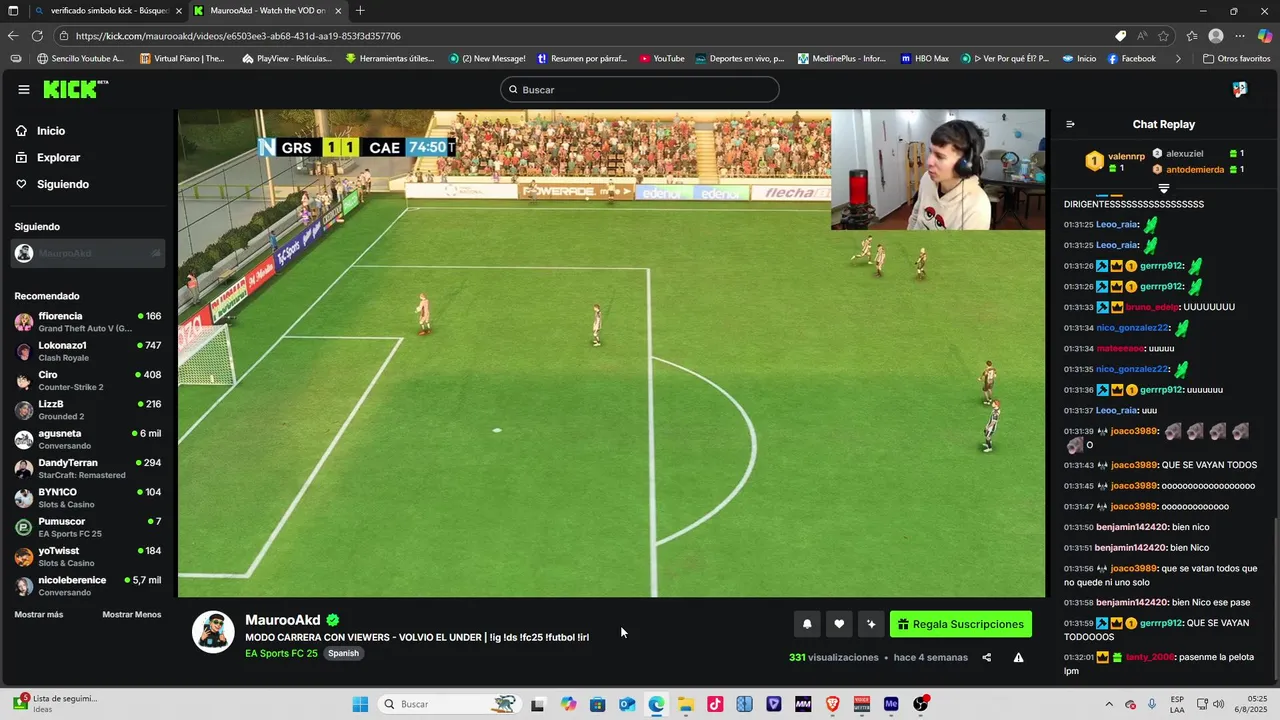Open the profile avatar menu on Kick
Screen dimensions: 1280x720
point(1240,89)
